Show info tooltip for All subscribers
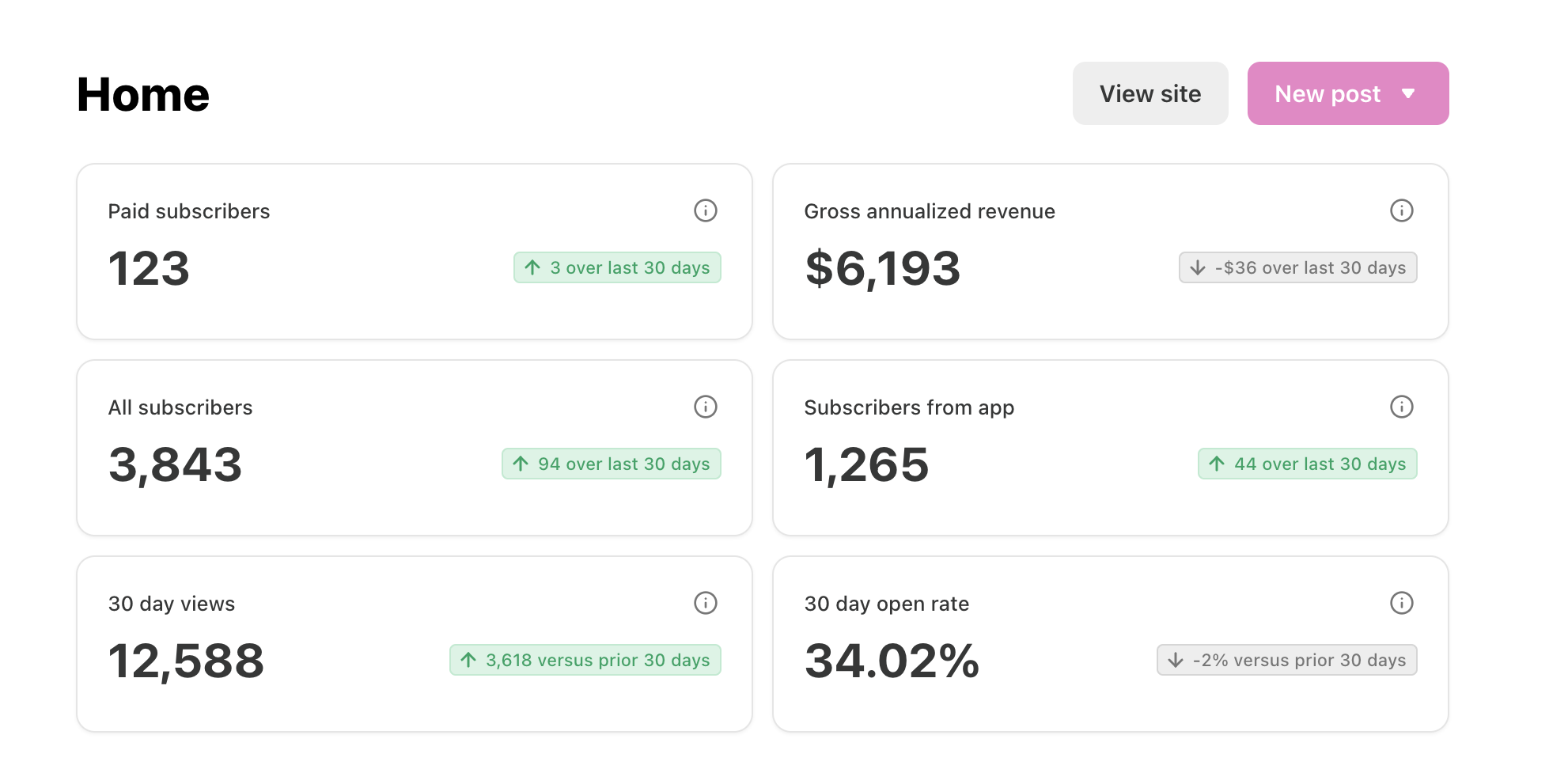This screenshot has width=1568, height=769. [705, 407]
